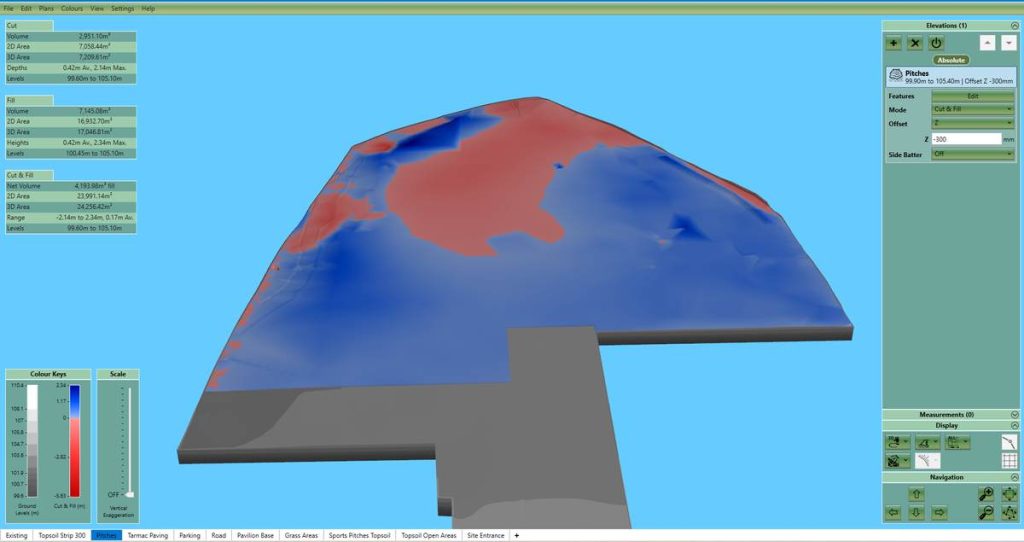This screenshot has height=542, width=1024.
Task: Toggle the grid display icon
Action: (1009, 461)
